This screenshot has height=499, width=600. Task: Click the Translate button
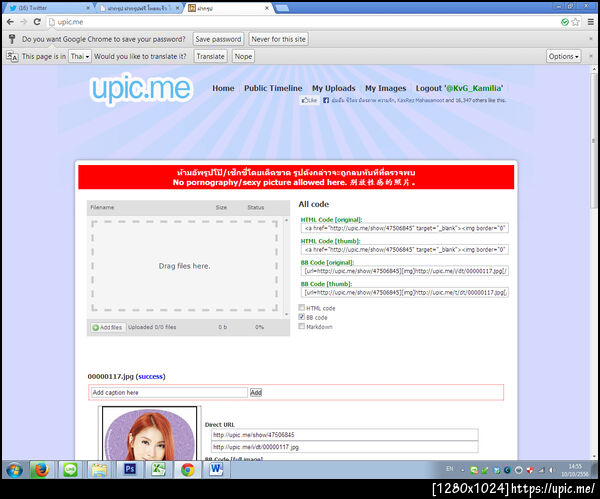210,56
